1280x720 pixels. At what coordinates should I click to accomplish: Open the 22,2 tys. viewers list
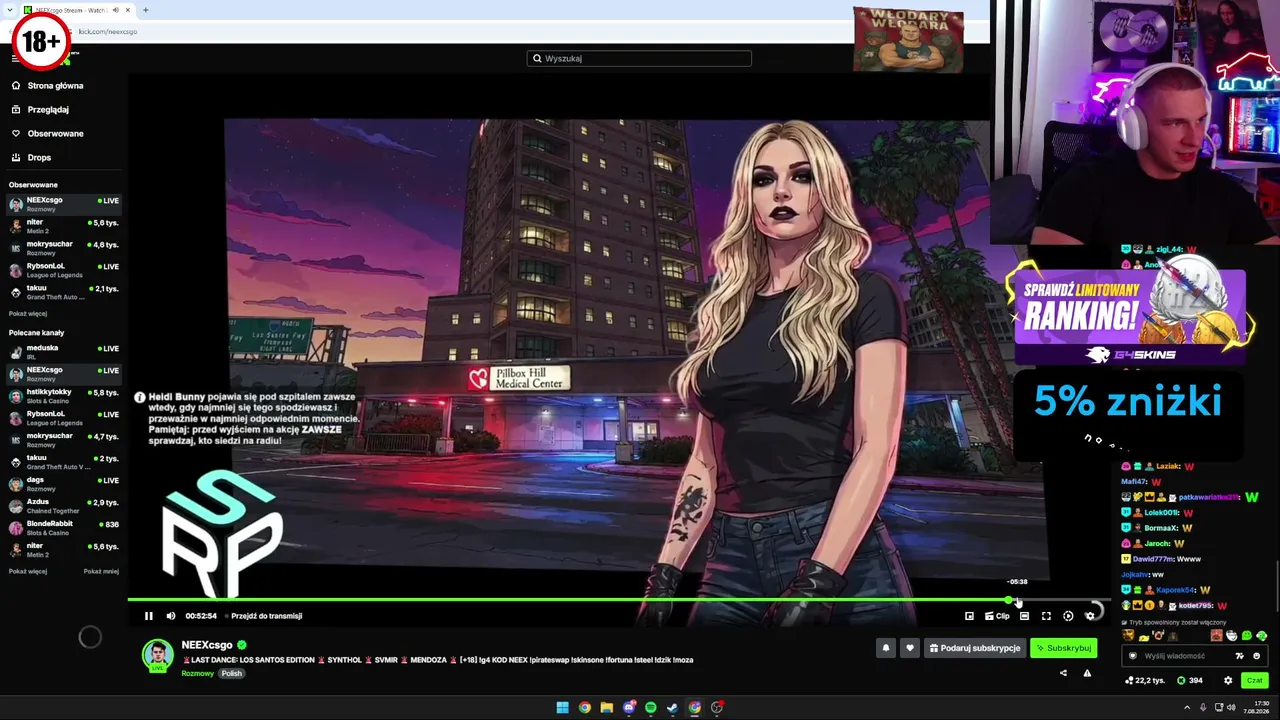point(1145,681)
